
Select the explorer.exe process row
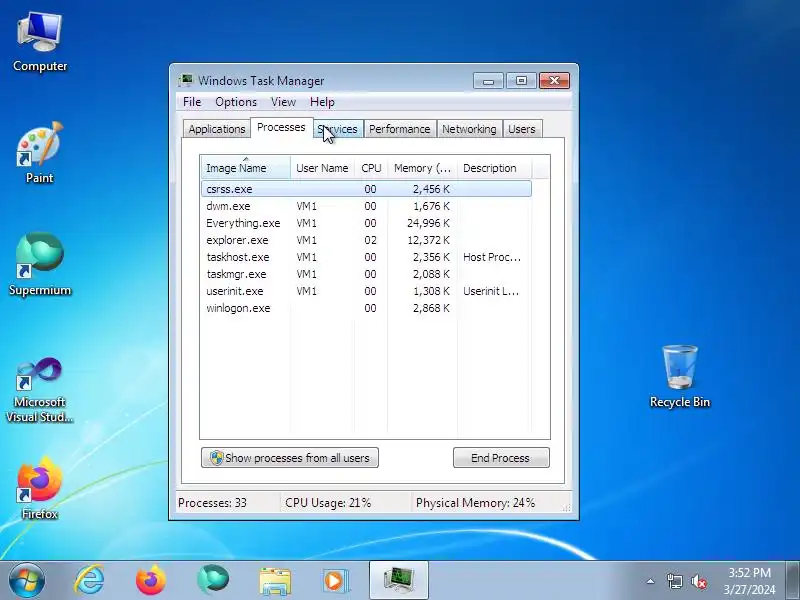point(366,240)
